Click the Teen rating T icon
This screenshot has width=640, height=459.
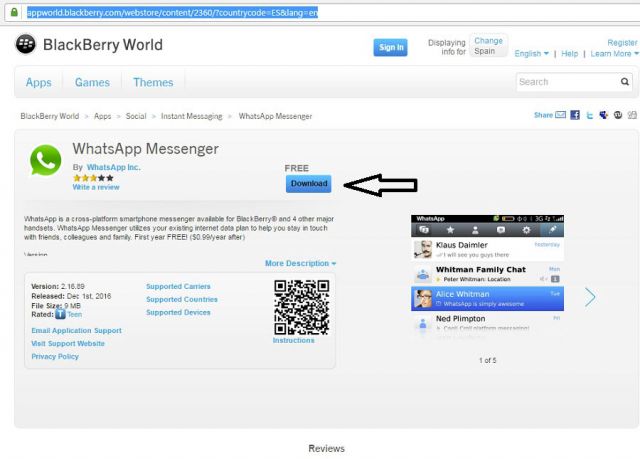[x=60, y=314]
